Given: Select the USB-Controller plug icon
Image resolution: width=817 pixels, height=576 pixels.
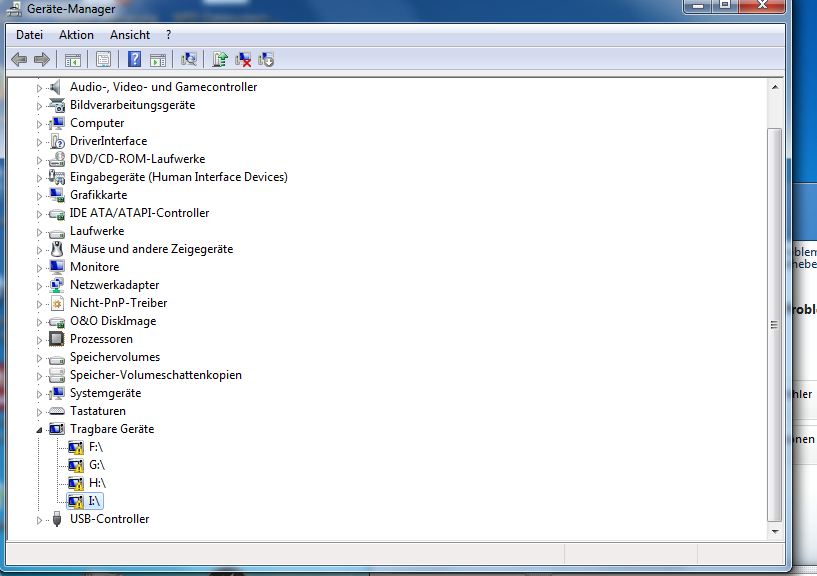Looking at the screenshot, I should pyautogui.click(x=57, y=519).
